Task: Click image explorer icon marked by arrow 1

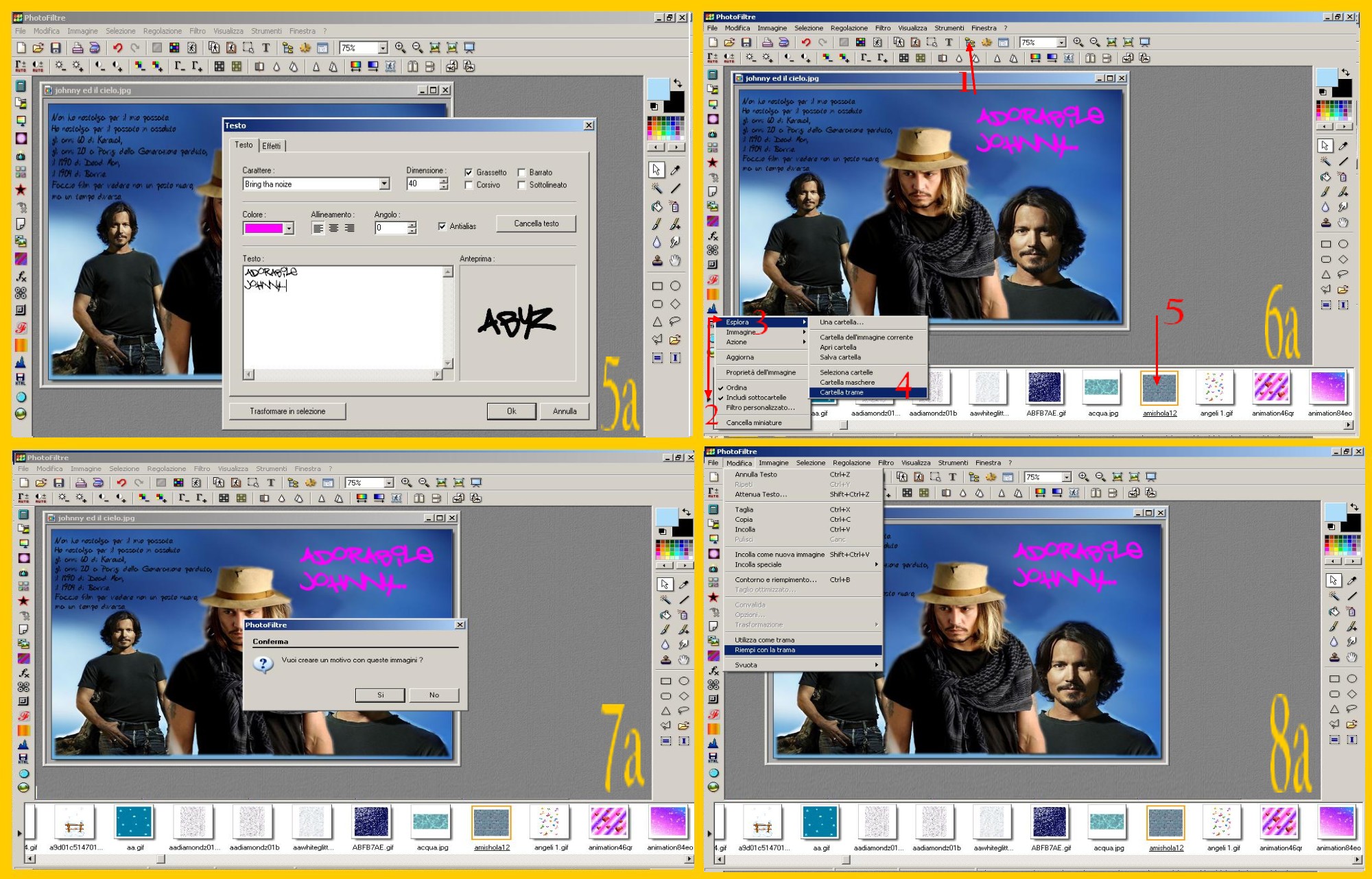Action: pyautogui.click(x=970, y=43)
